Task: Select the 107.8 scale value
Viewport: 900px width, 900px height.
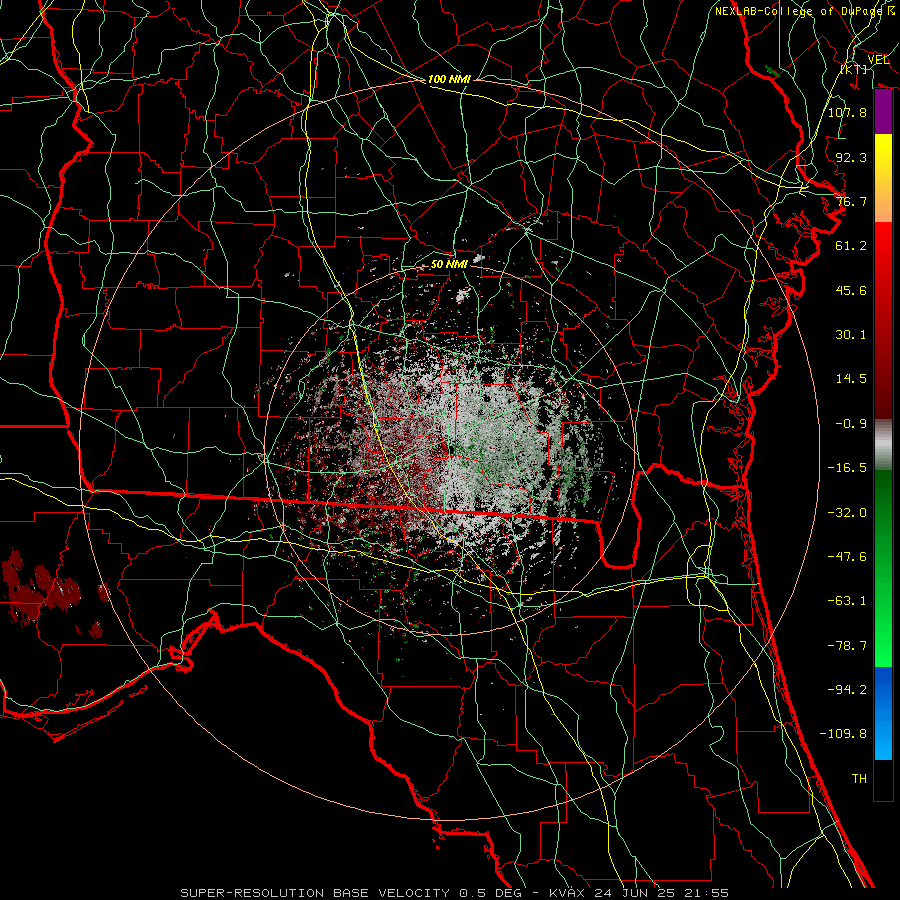Action: point(847,112)
